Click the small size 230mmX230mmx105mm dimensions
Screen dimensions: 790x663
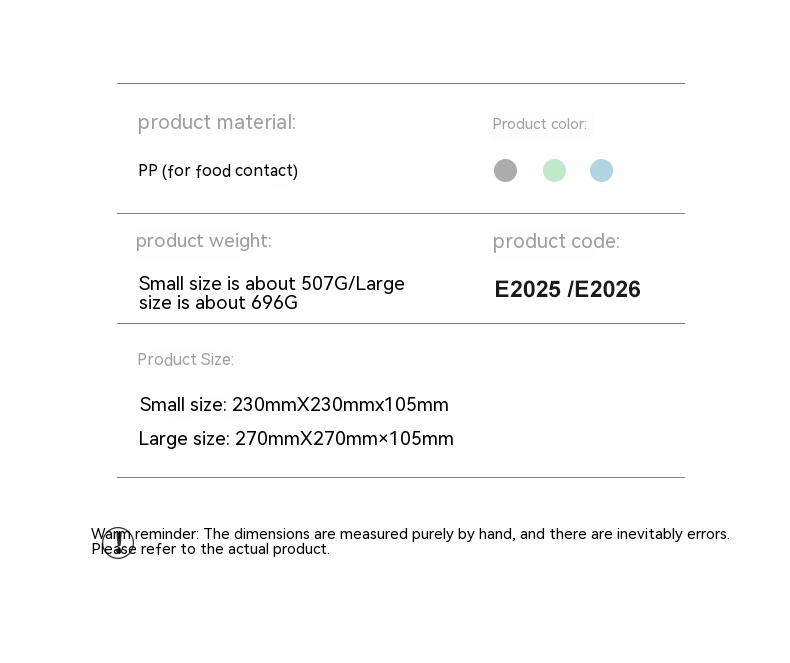(x=294, y=405)
